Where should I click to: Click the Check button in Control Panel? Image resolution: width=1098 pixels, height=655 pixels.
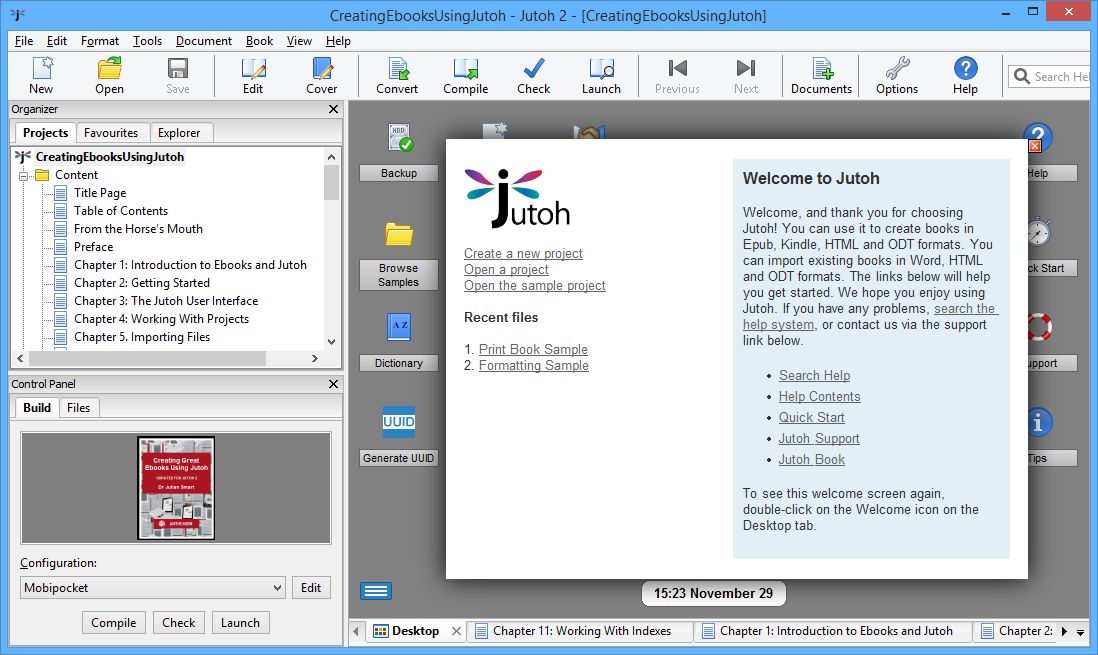[x=179, y=623]
